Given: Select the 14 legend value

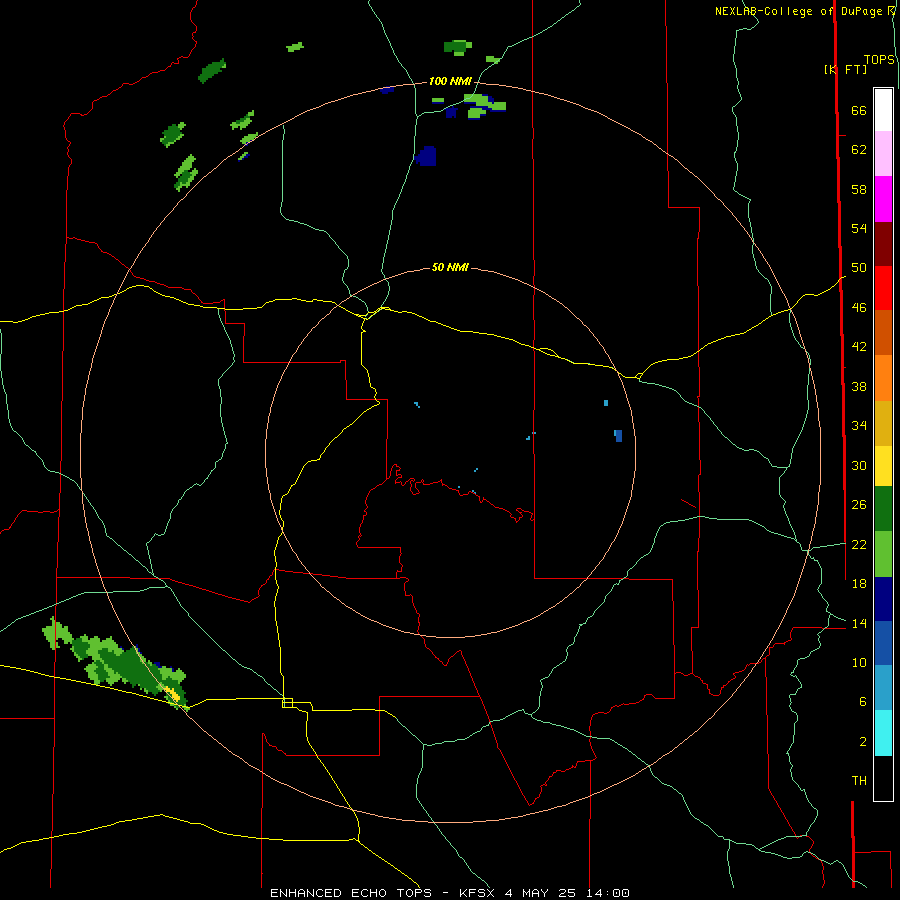Looking at the screenshot, I should point(859,623).
